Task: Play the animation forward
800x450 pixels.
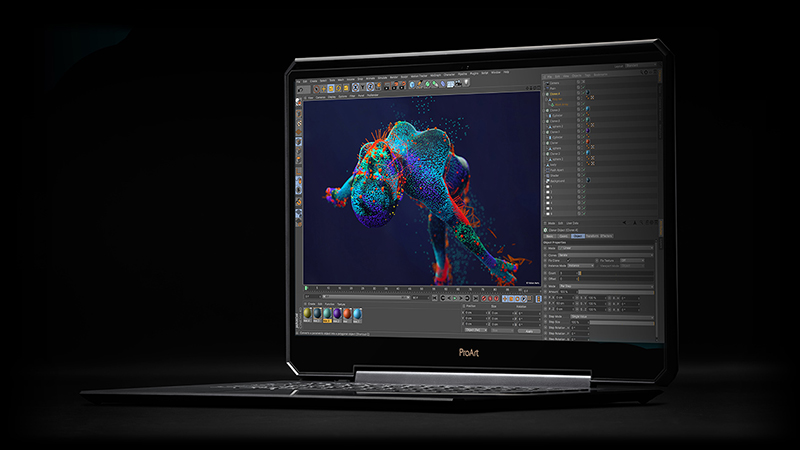Action: 455,298
